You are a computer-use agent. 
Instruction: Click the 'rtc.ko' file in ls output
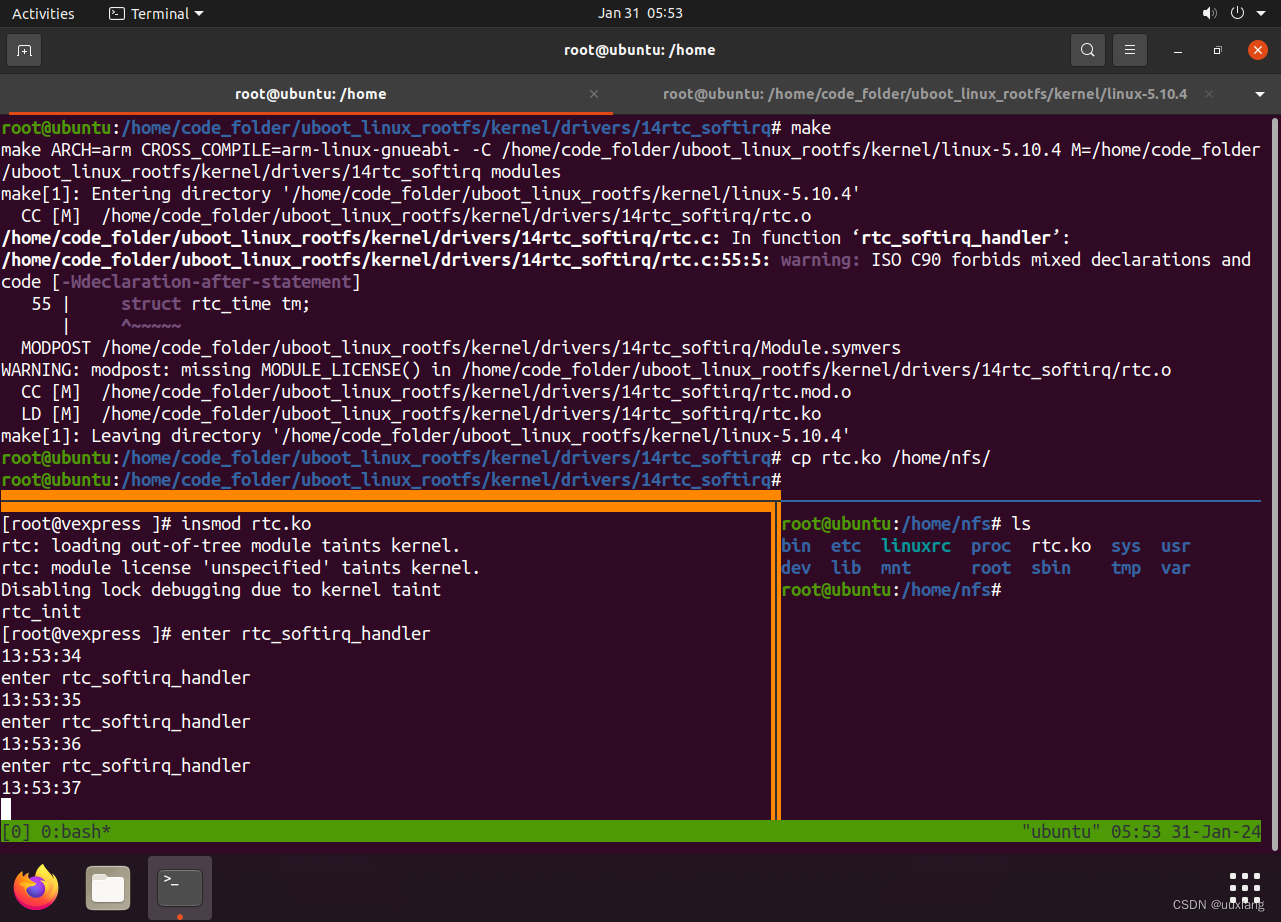click(1061, 546)
